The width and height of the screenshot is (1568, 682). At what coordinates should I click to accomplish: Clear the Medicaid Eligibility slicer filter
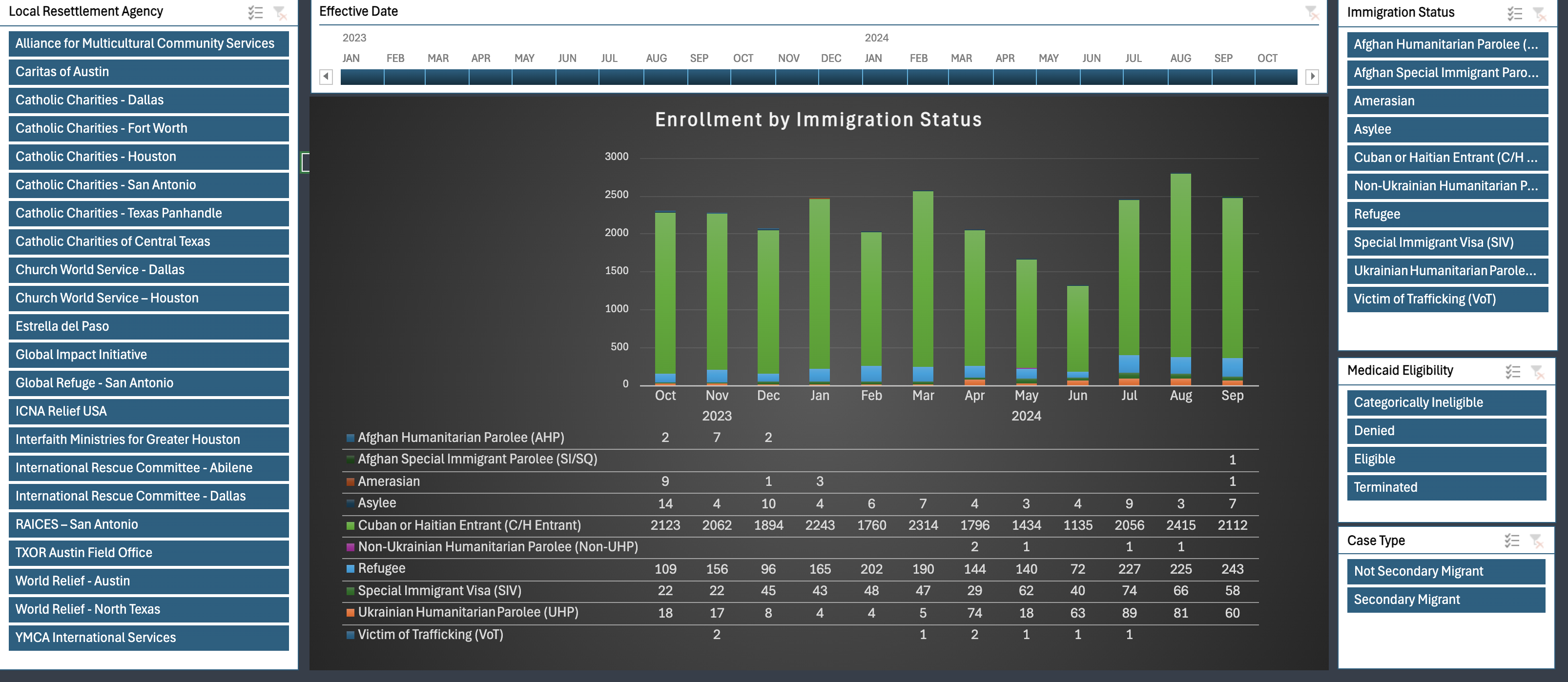(1538, 371)
